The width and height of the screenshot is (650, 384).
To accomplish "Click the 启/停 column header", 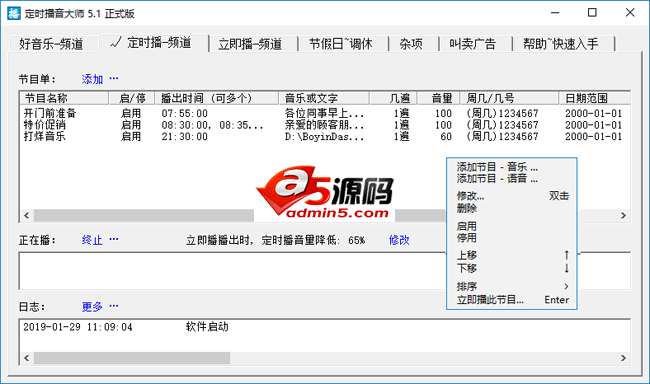I will 132,98.
